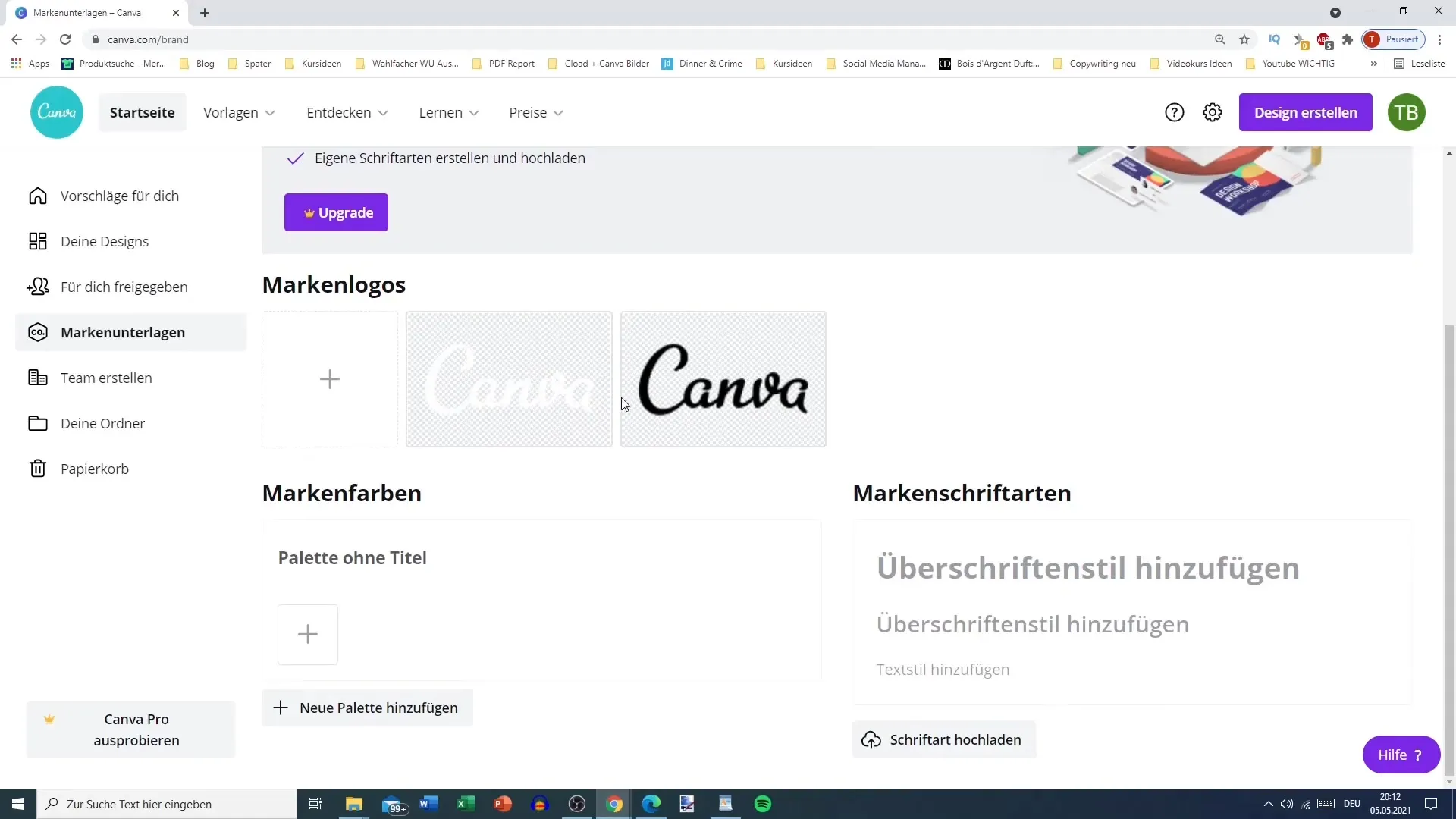Expand the Preise dropdown
Screen dimensions: 1456x819
536,112
